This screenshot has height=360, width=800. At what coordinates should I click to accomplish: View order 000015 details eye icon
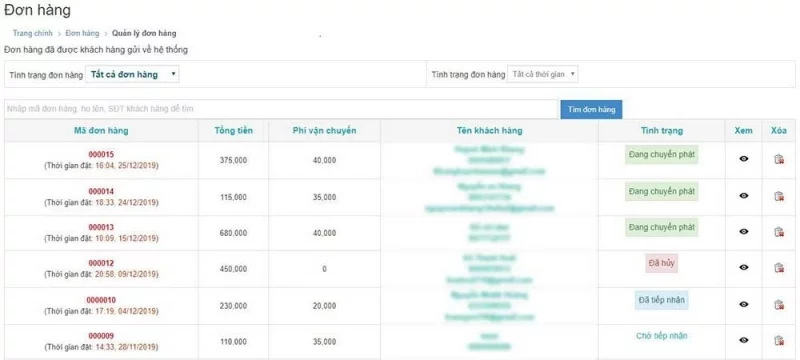pos(743,159)
